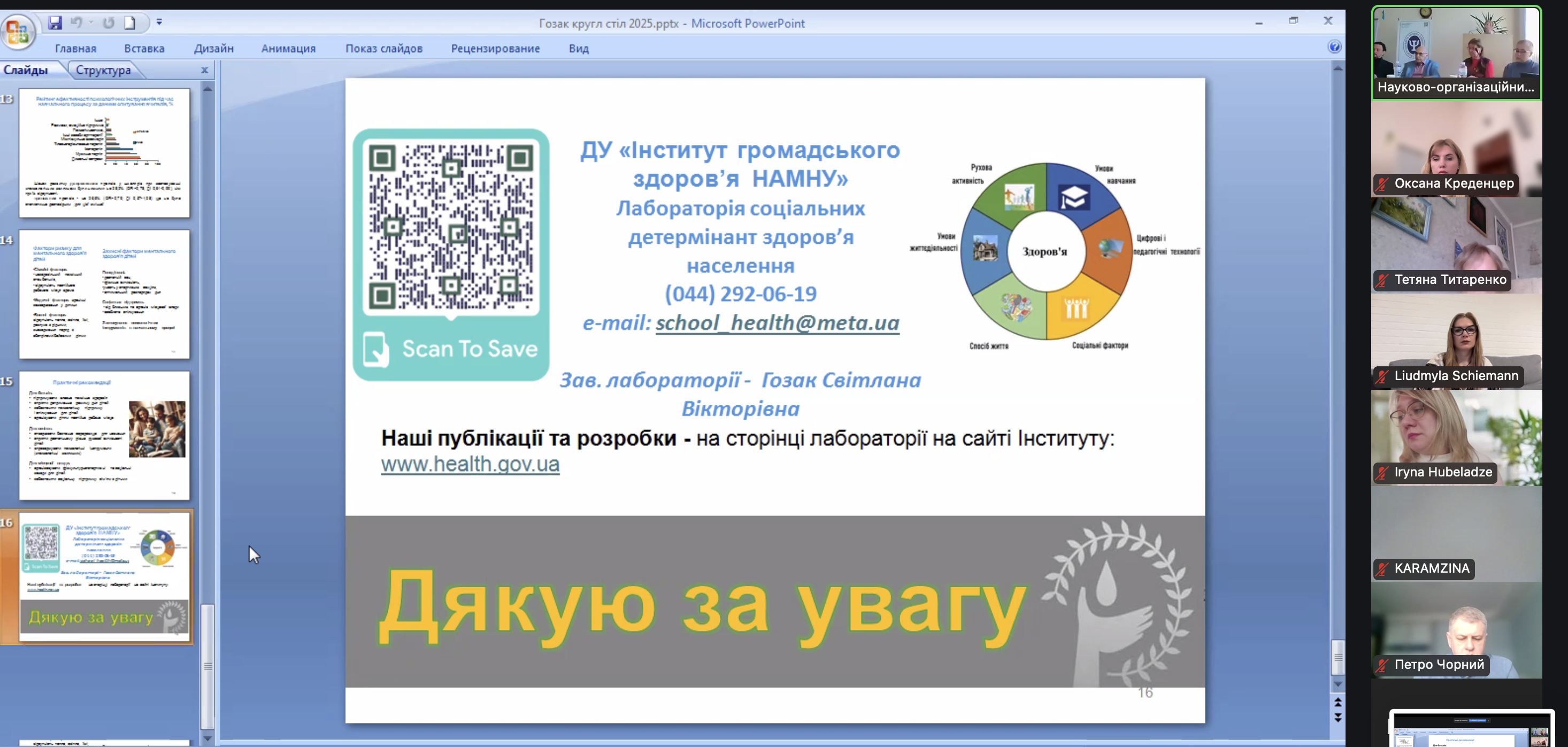Click the Наші публікації та розробки text
The image size is (1568, 747).
click(x=528, y=438)
